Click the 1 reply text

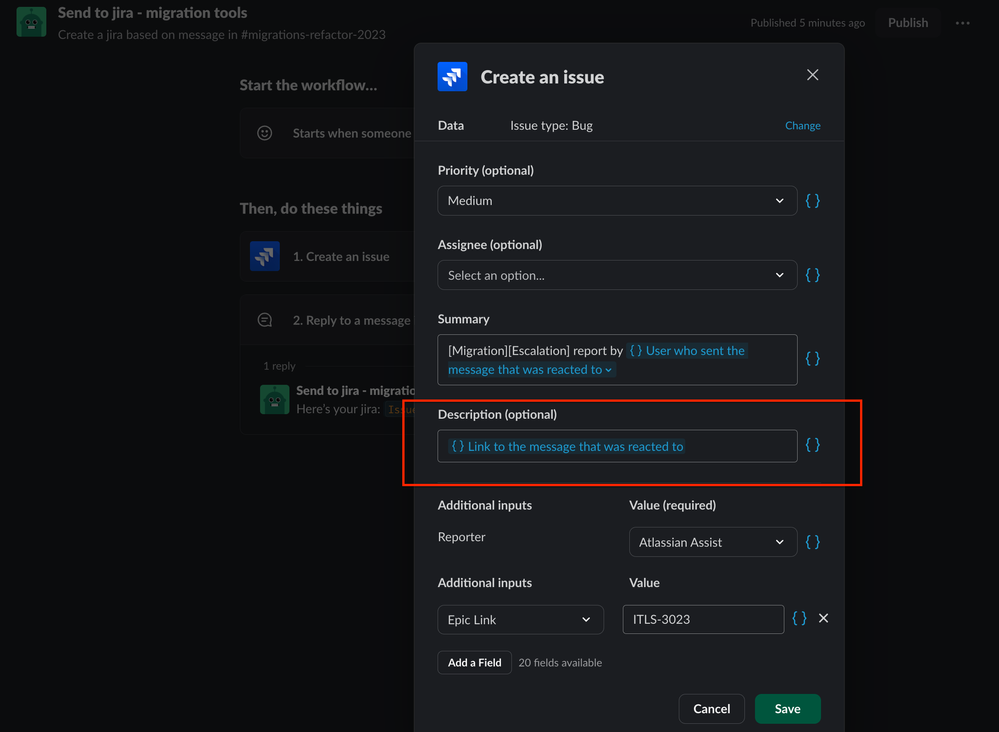(x=279, y=366)
